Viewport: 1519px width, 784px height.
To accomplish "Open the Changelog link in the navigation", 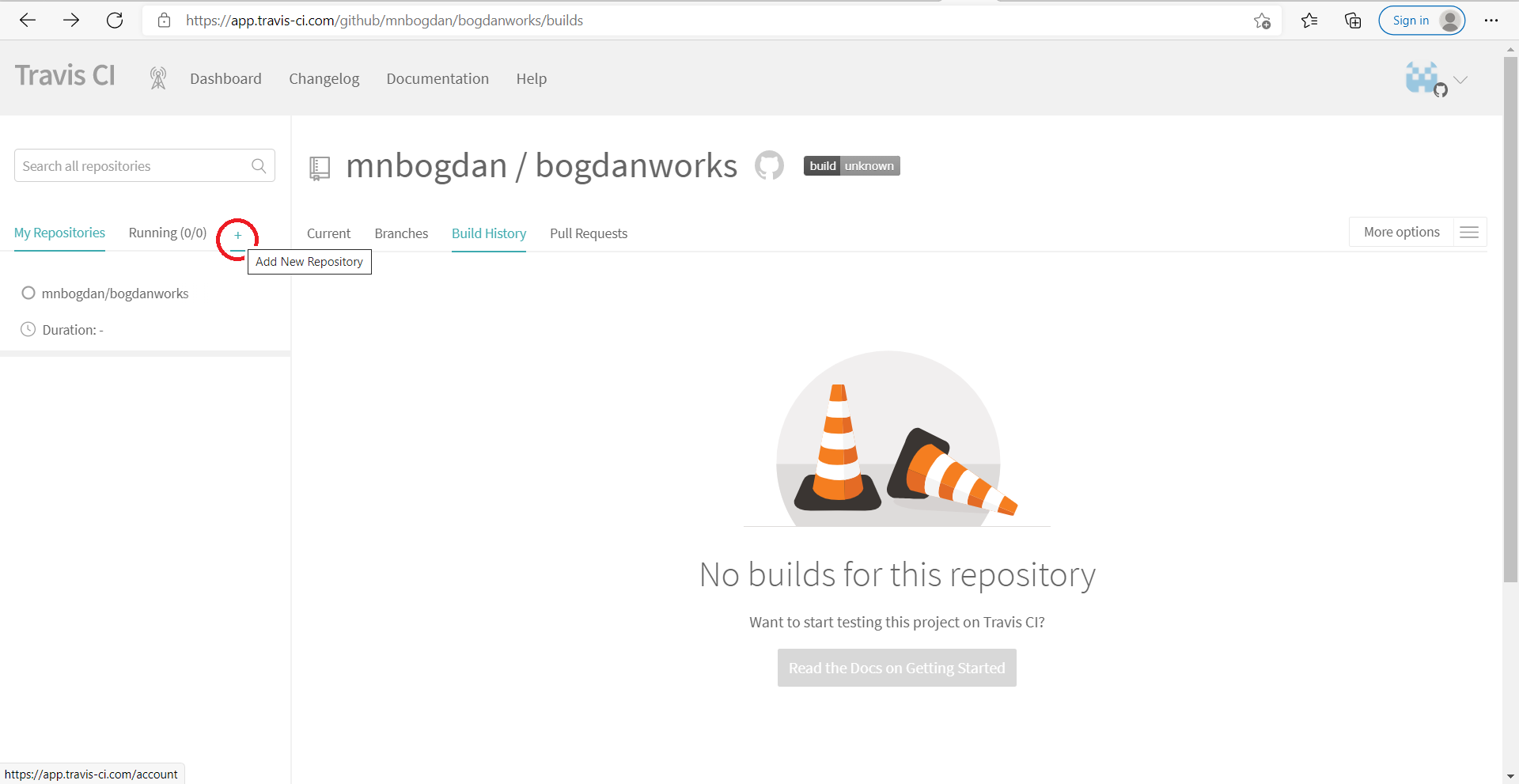I will tap(324, 78).
